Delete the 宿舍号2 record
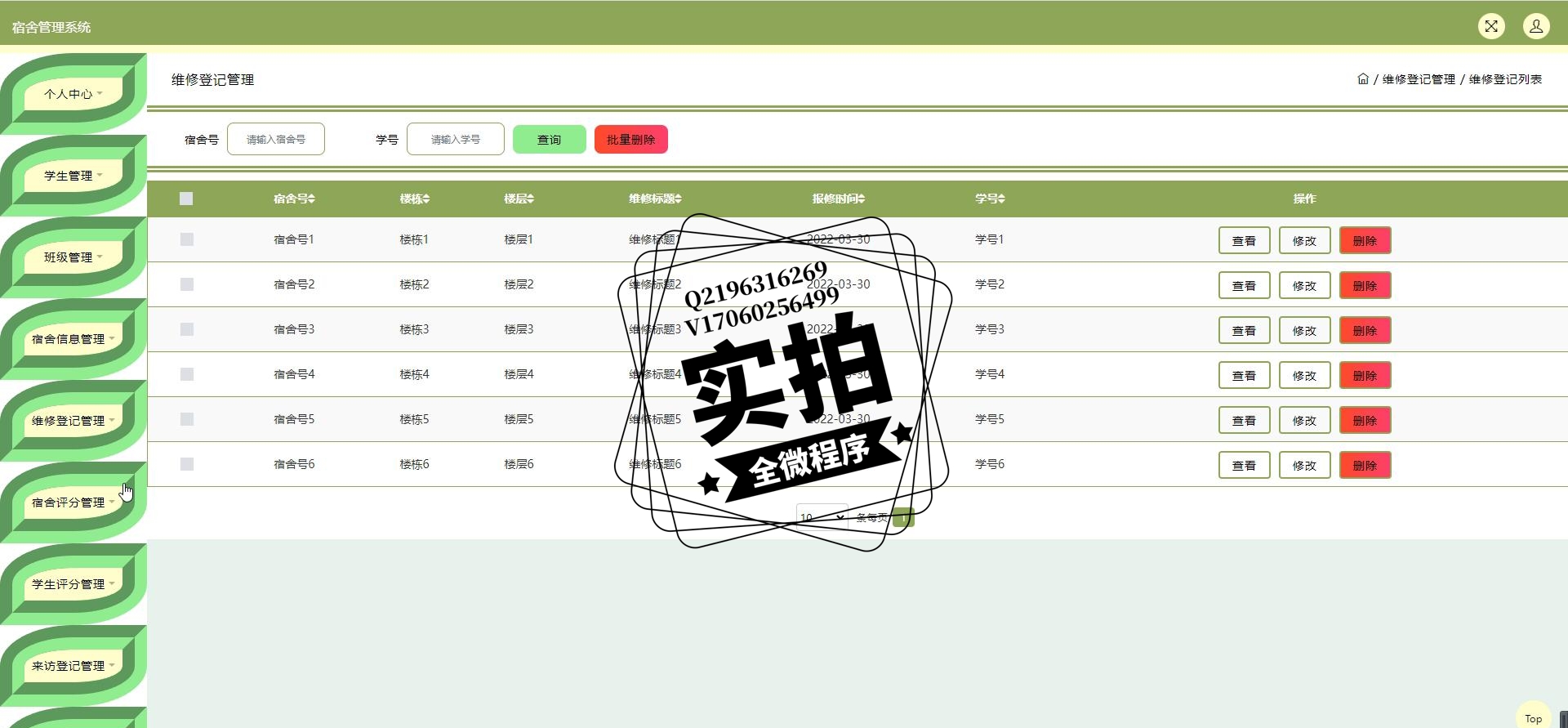This screenshot has height=728, width=1568. [x=1365, y=286]
